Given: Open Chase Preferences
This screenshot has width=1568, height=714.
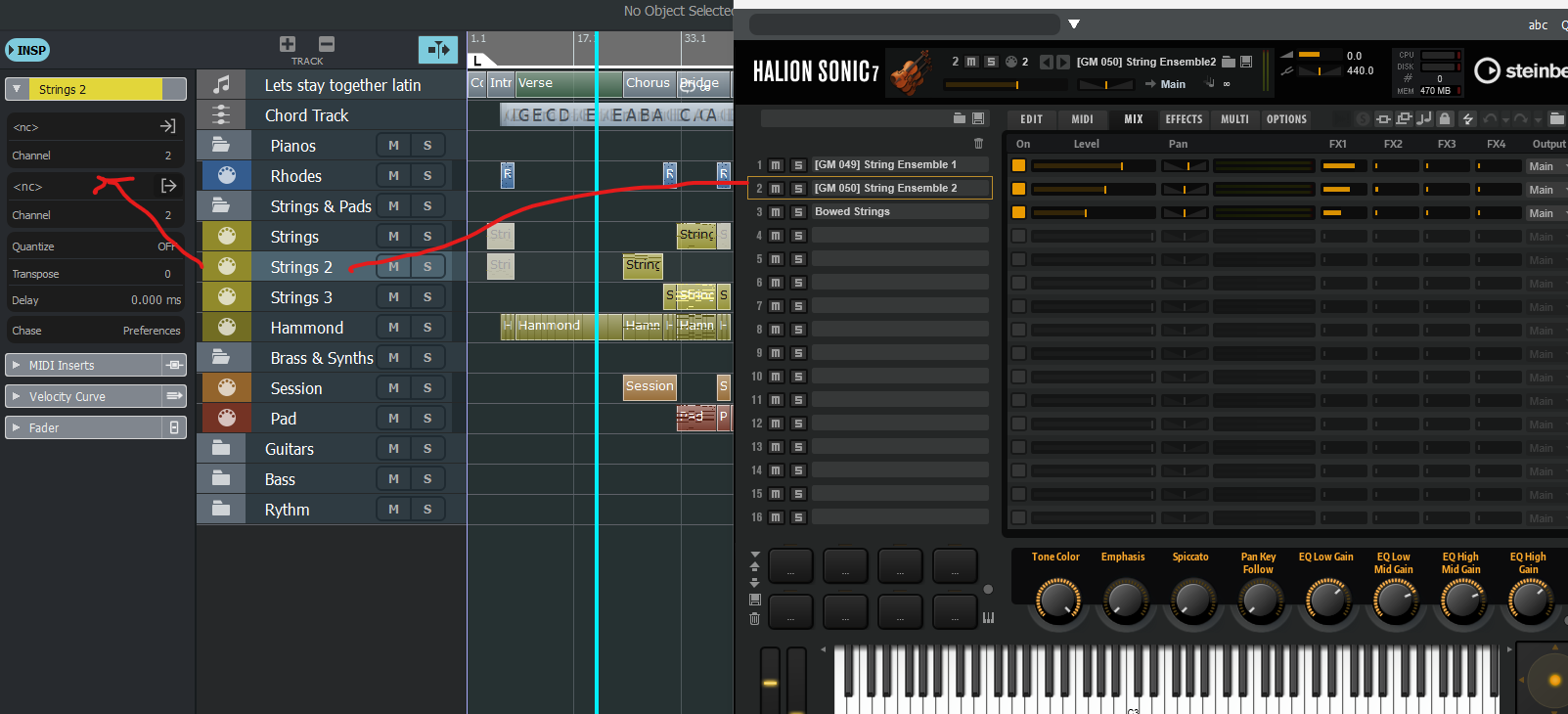Looking at the screenshot, I should tap(152, 331).
